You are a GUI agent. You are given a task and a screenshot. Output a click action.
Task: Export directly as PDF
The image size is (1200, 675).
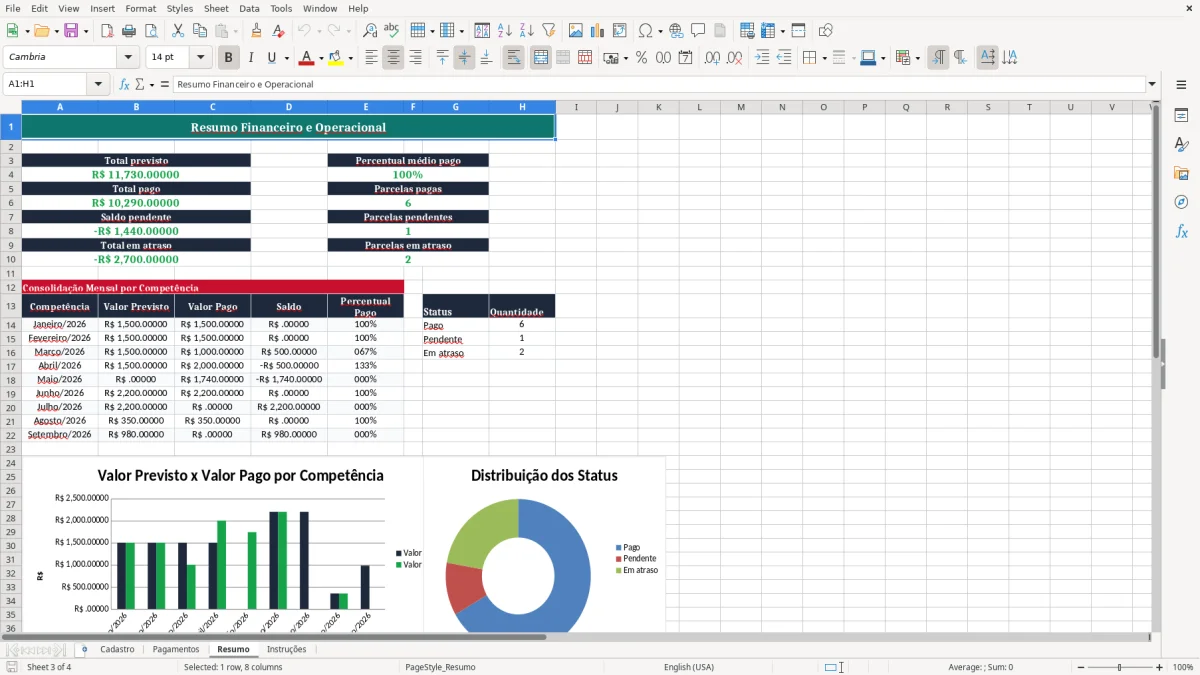[107, 31]
